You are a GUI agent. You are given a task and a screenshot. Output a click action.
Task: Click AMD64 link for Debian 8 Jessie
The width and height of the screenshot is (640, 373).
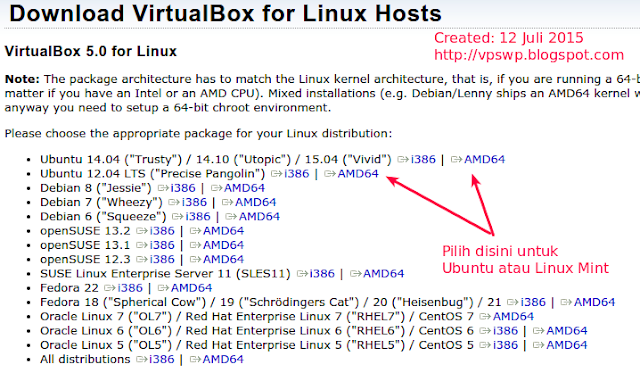[244, 188]
